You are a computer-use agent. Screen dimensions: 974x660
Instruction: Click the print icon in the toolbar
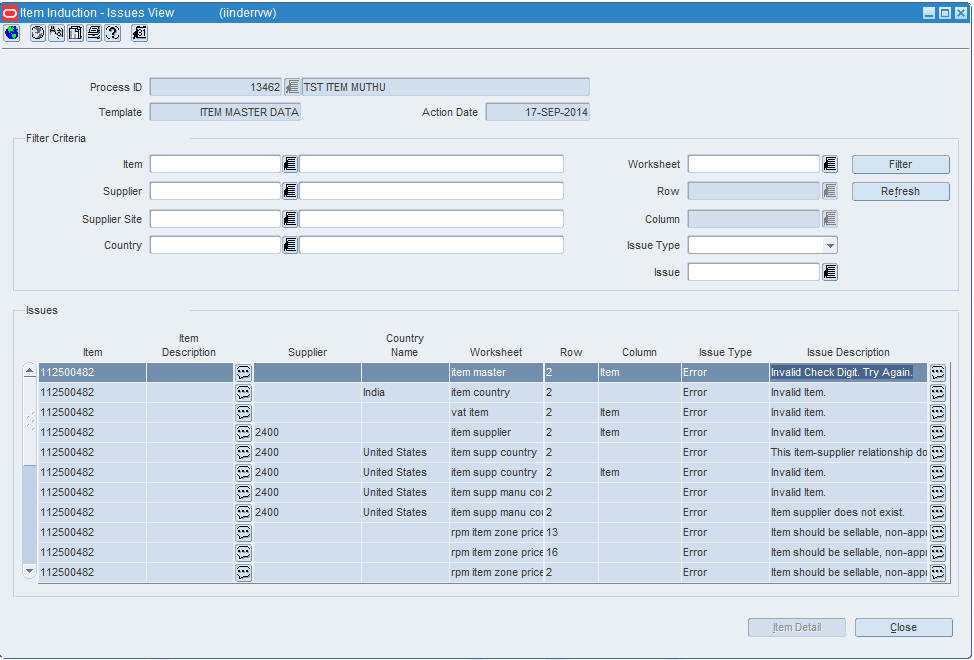point(94,33)
